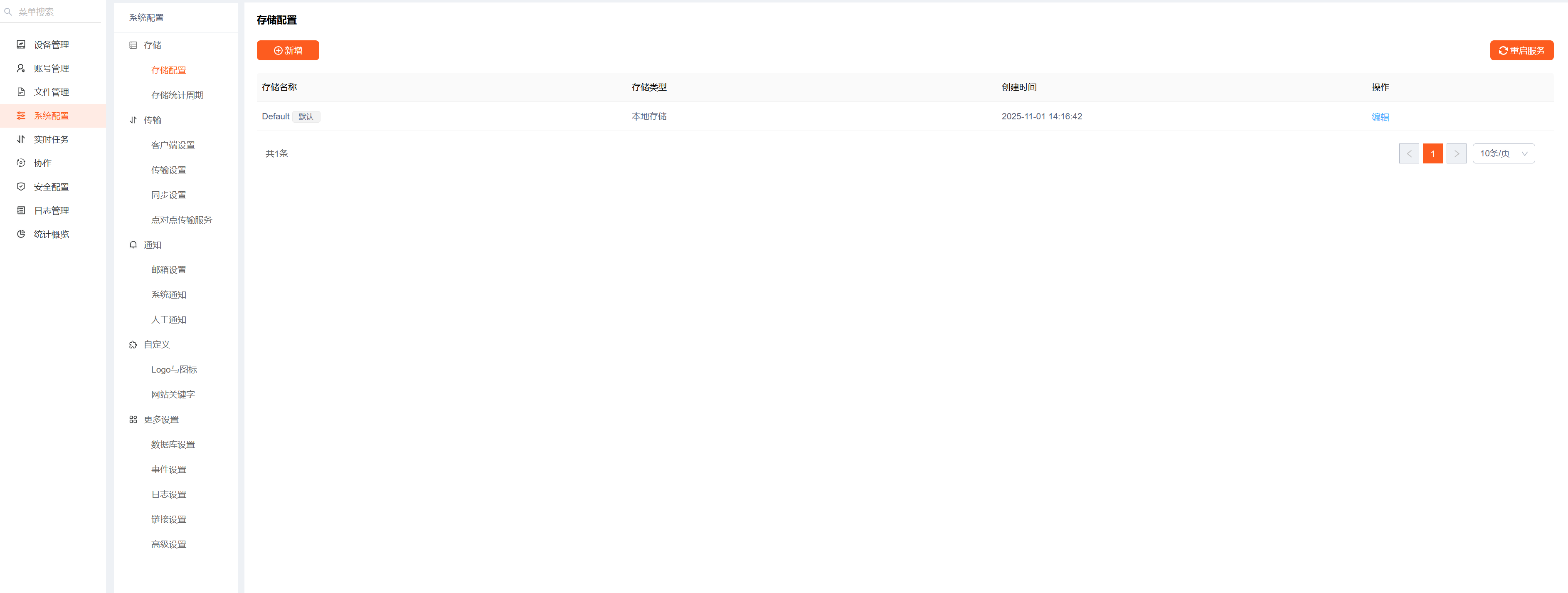
Task: Click the 新增 add storage button
Action: (288, 51)
